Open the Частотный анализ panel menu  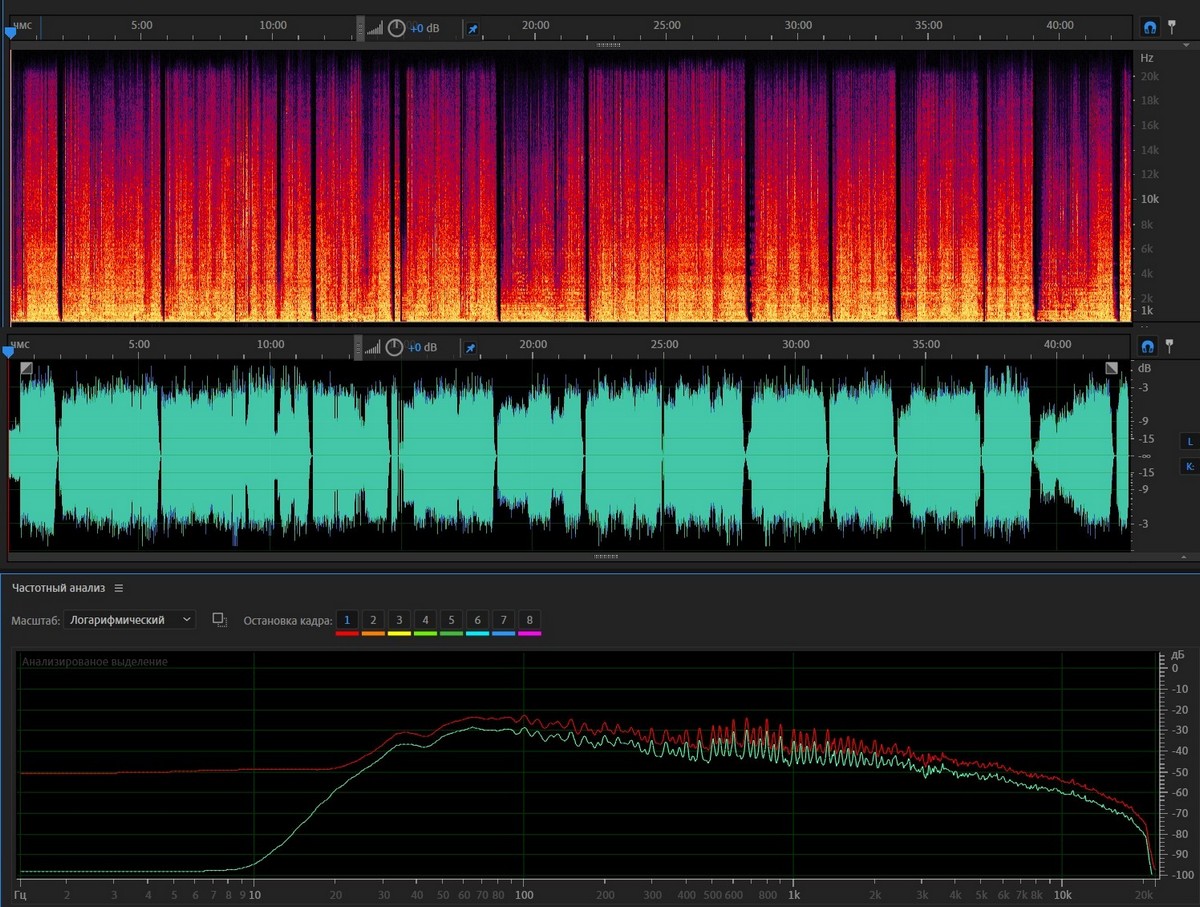coord(119,588)
